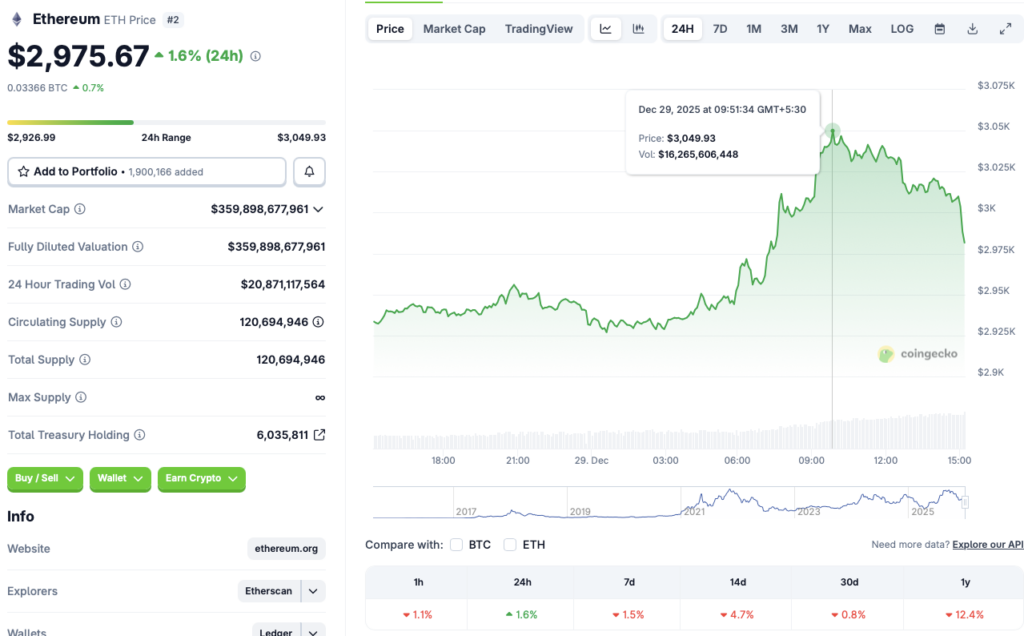Image resolution: width=1024 pixels, height=636 pixels.
Task: Open the calendar date picker icon
Action: point(939,29)
